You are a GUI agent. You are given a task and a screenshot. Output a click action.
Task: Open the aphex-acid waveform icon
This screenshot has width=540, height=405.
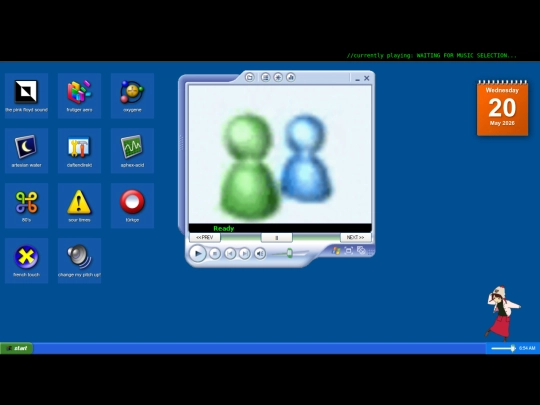(x=132, y=150)
